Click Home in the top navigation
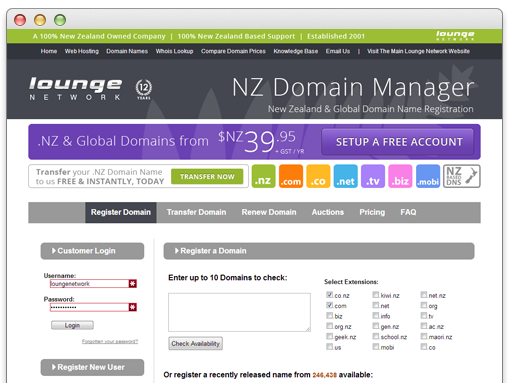Image resolution: width=508 pixels, height=383 pixels. [x=49, y=51]
